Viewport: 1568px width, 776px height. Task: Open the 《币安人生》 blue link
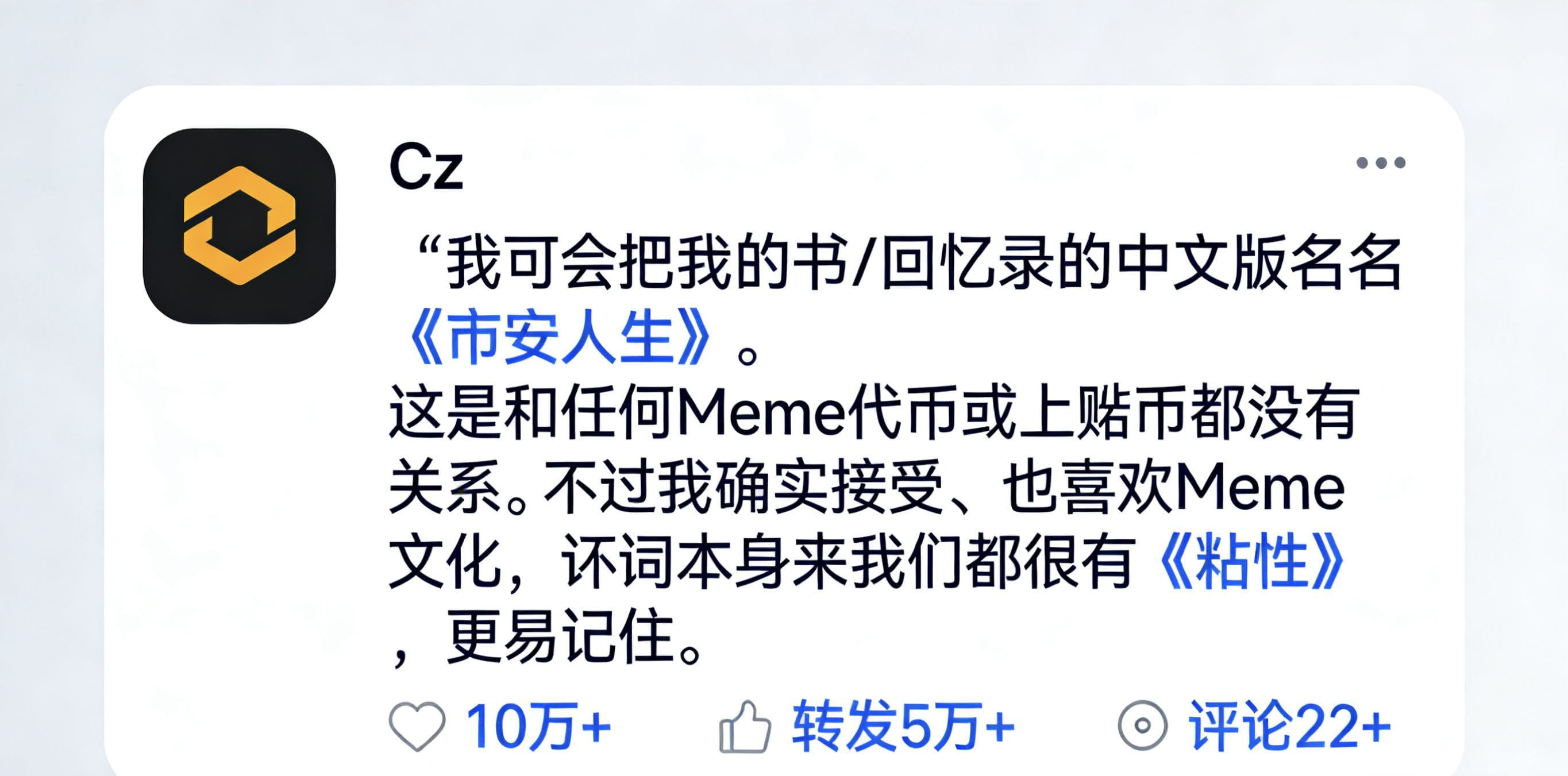[x=560, y=337]
